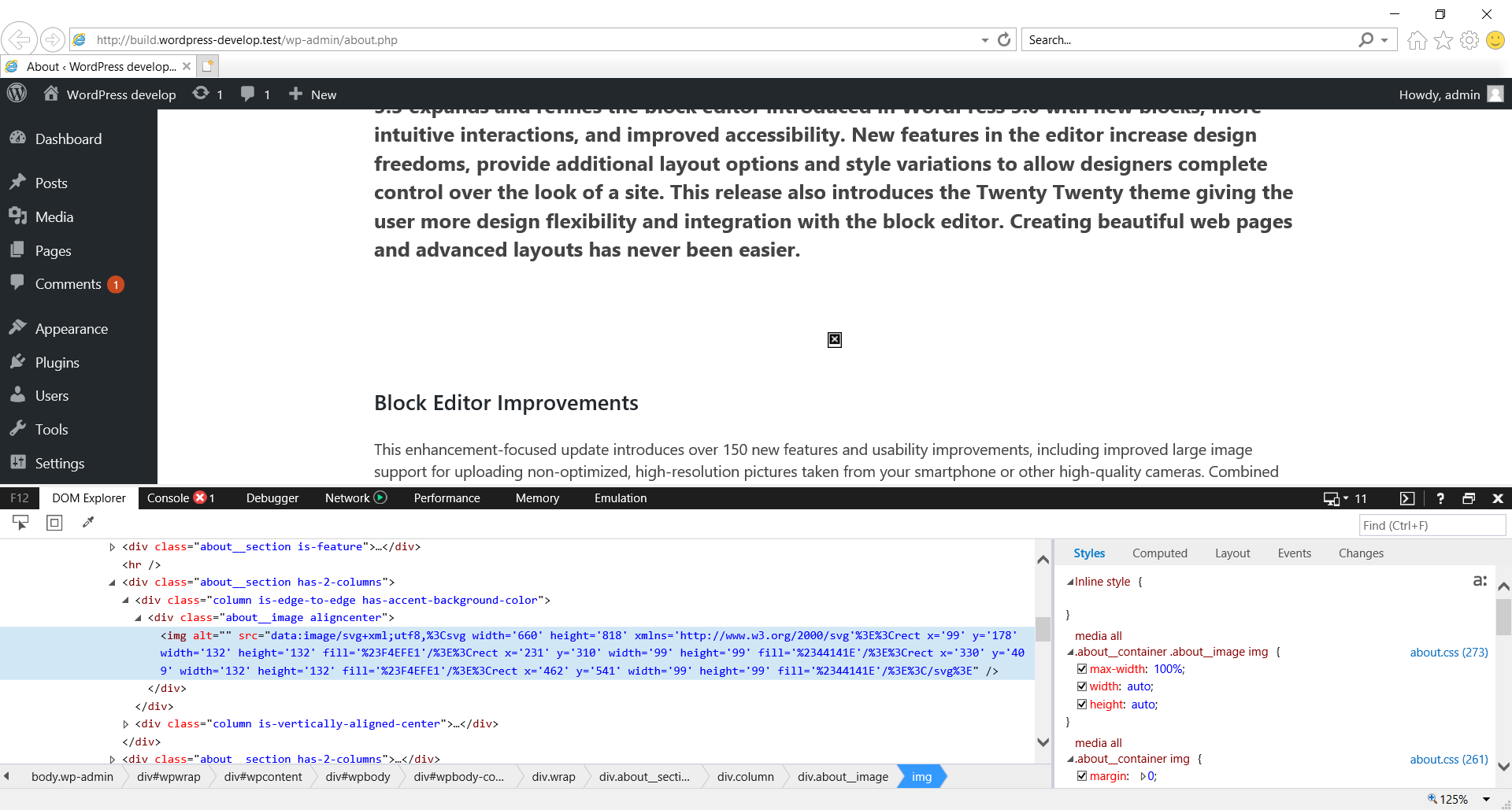
Task: Click the search magnifier icon in the search box
Action: click(1366, 39)
